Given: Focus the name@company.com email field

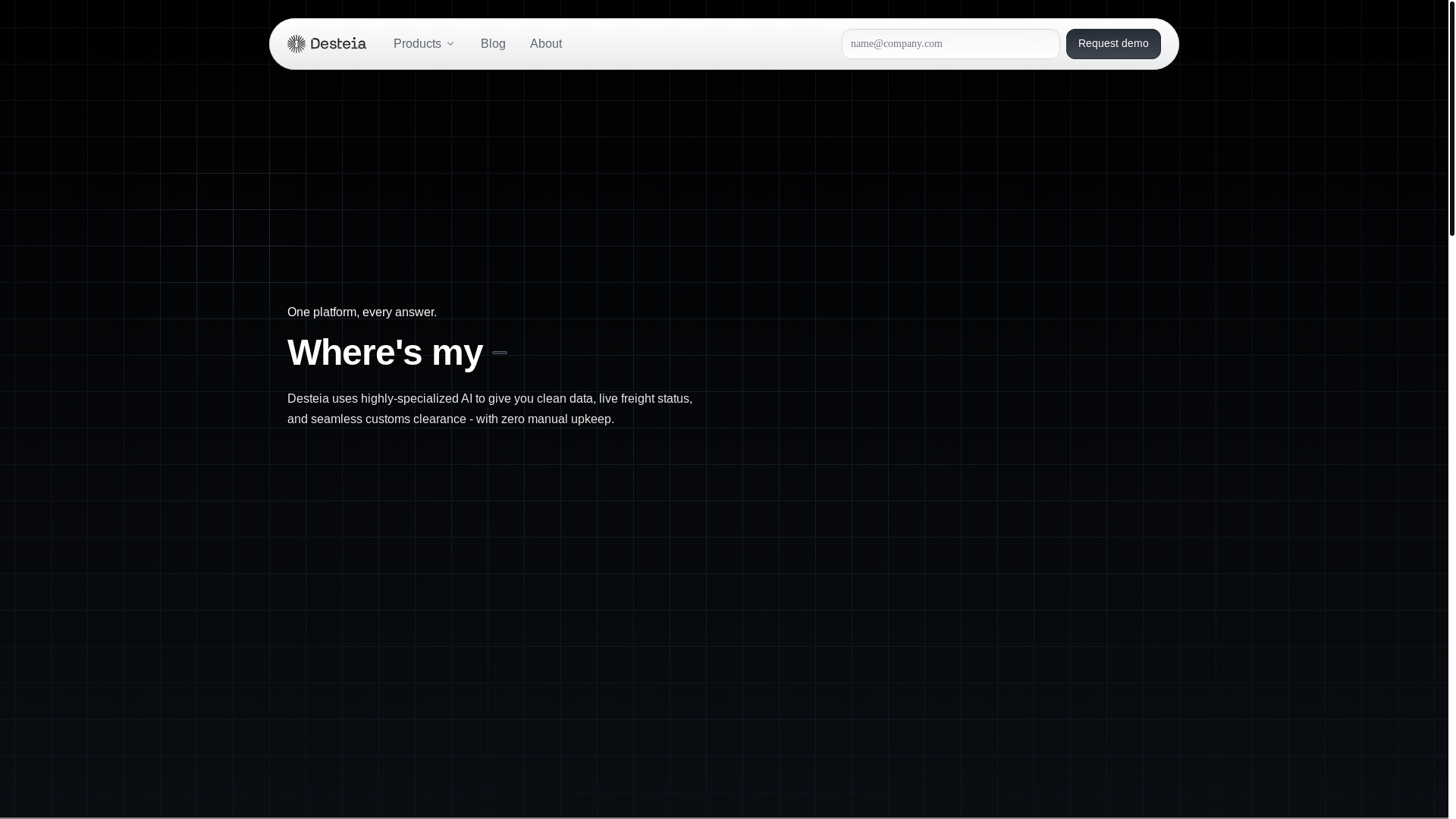Looking at the screenshot, I should (x=951, y=44).
